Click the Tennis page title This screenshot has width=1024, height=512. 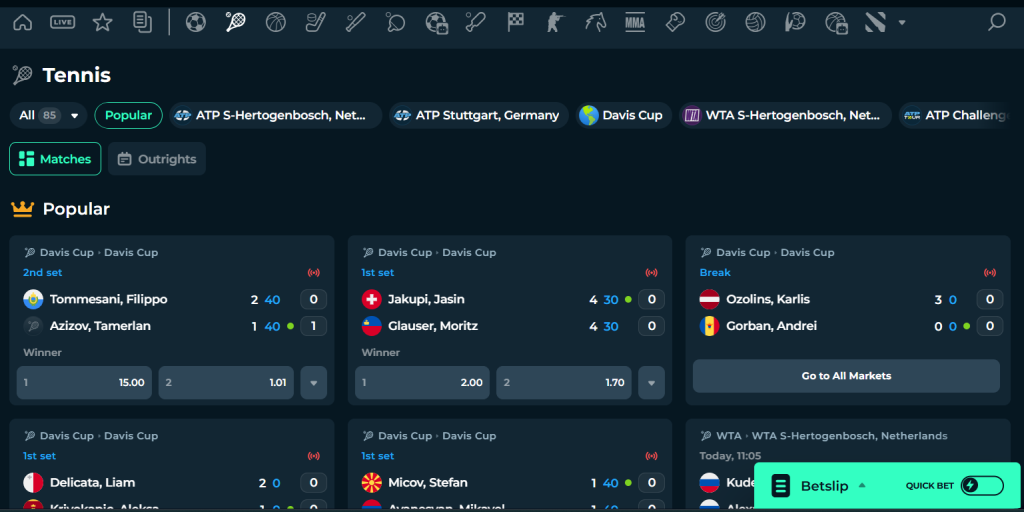(76, 76)
